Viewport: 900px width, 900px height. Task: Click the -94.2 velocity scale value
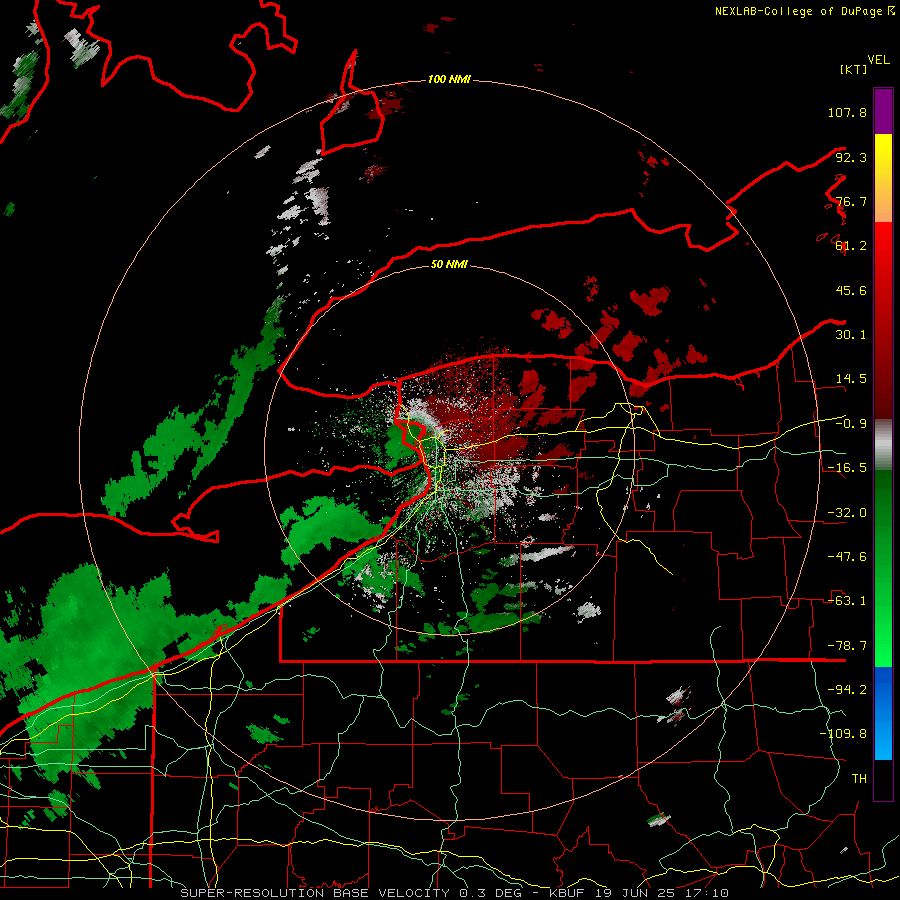click(847, 690)
